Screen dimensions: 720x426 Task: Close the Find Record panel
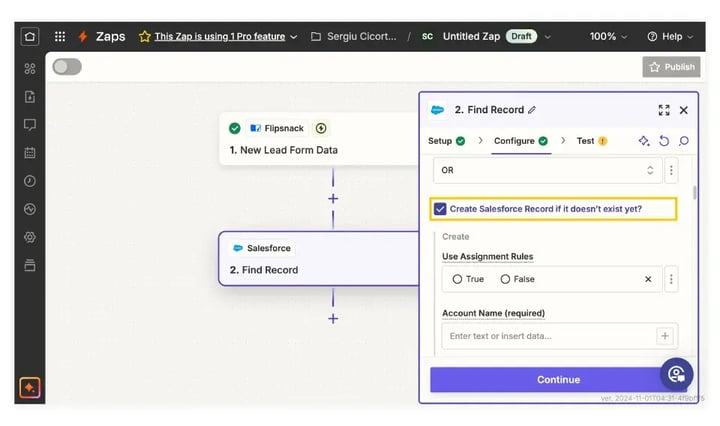(684, 110)
